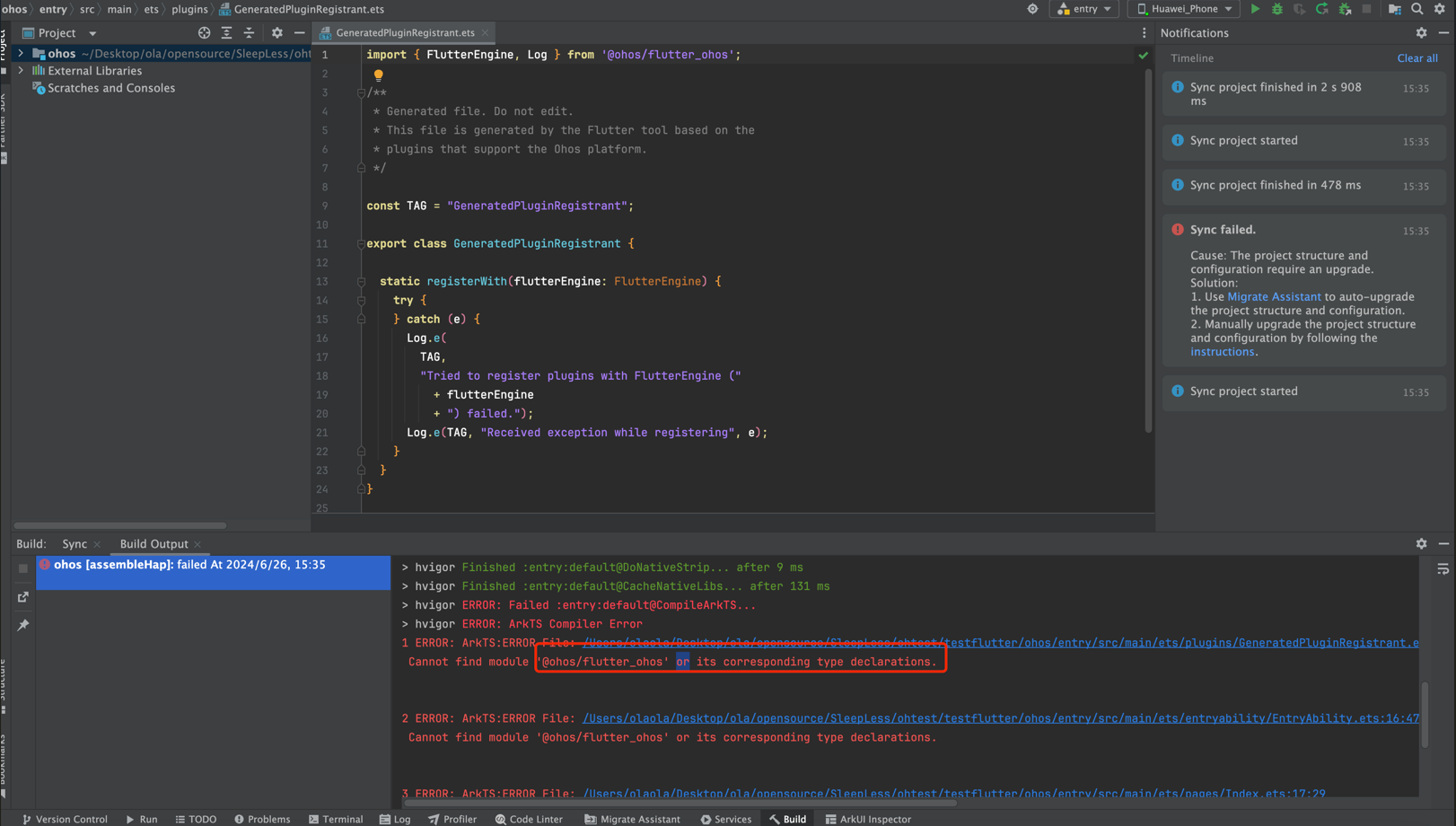Open the Terminal tool window

[x=336, y=819]
